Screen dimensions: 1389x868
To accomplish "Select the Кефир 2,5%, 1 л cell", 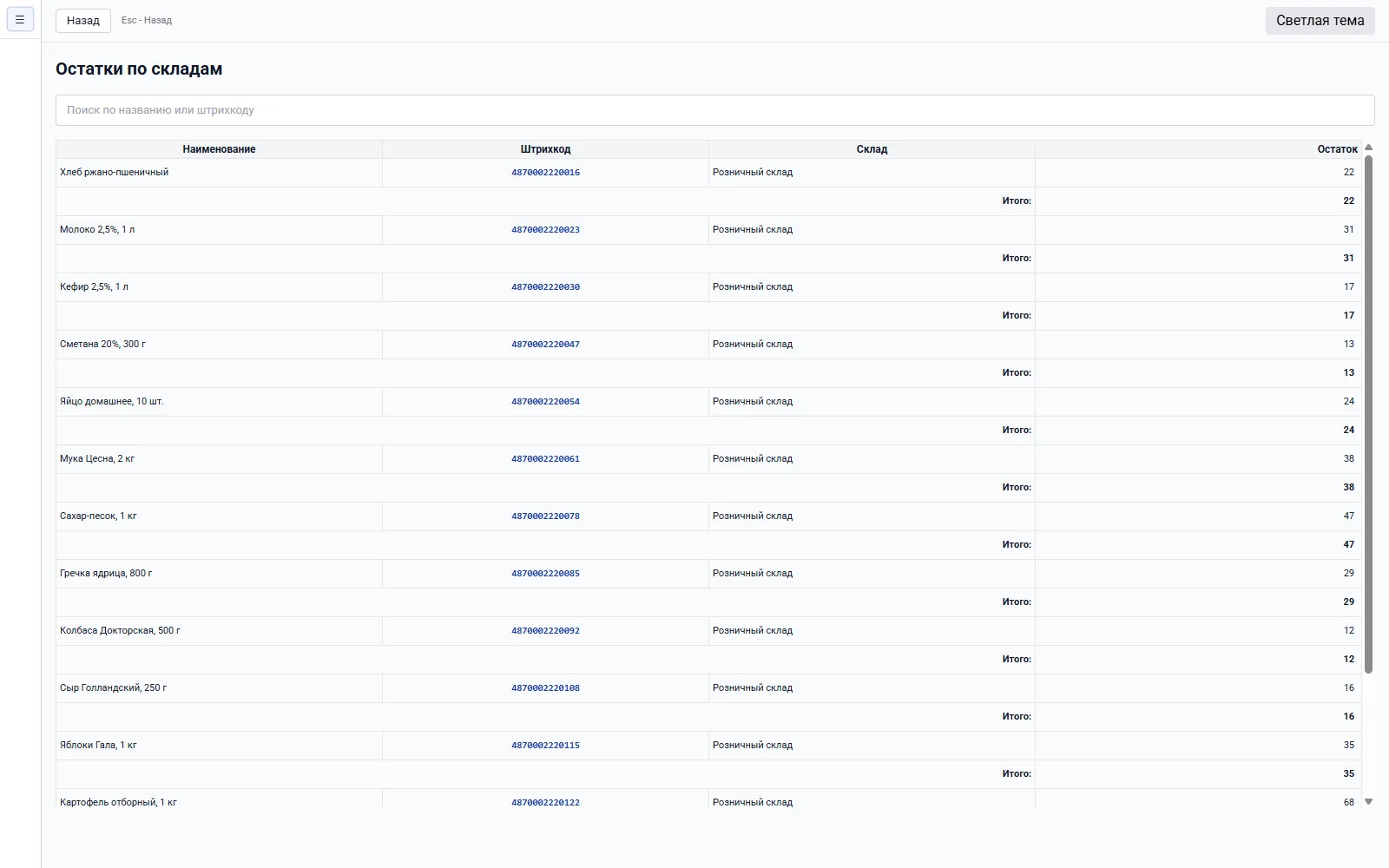I will click(219, 286).
